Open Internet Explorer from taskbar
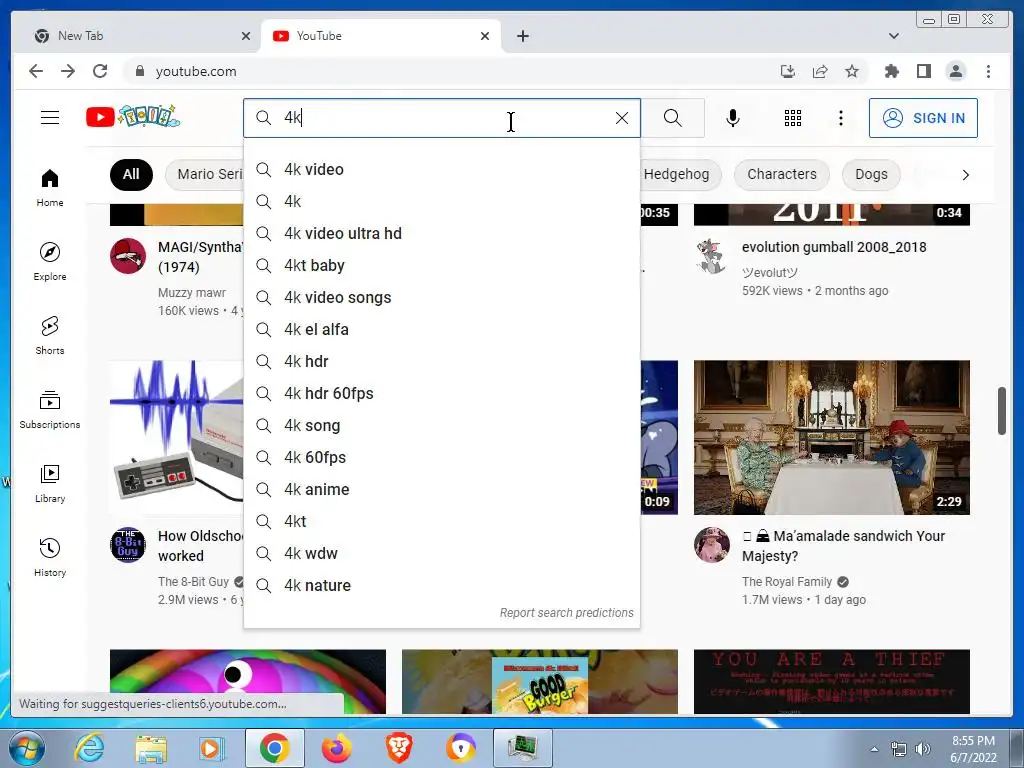Viewport: 1024px width, 768px height. pyautogui.click(x=89, y=748)
